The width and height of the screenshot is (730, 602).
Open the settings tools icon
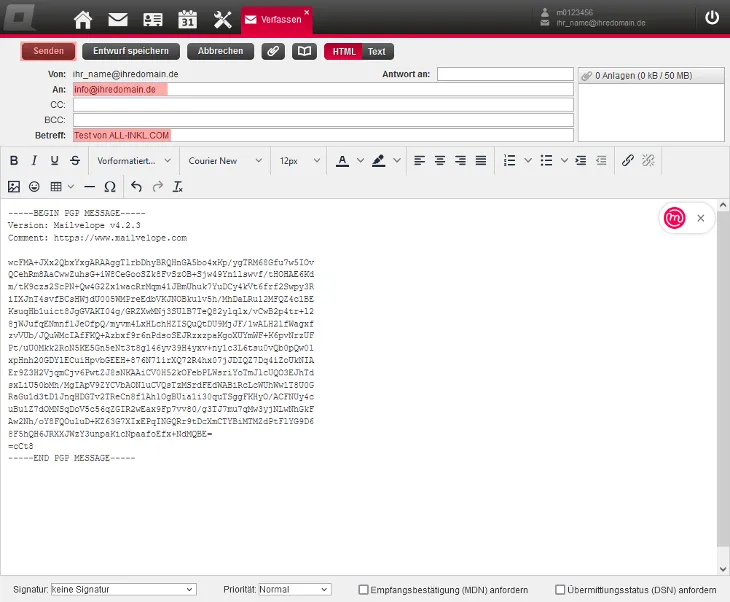(x=223, y=20)
